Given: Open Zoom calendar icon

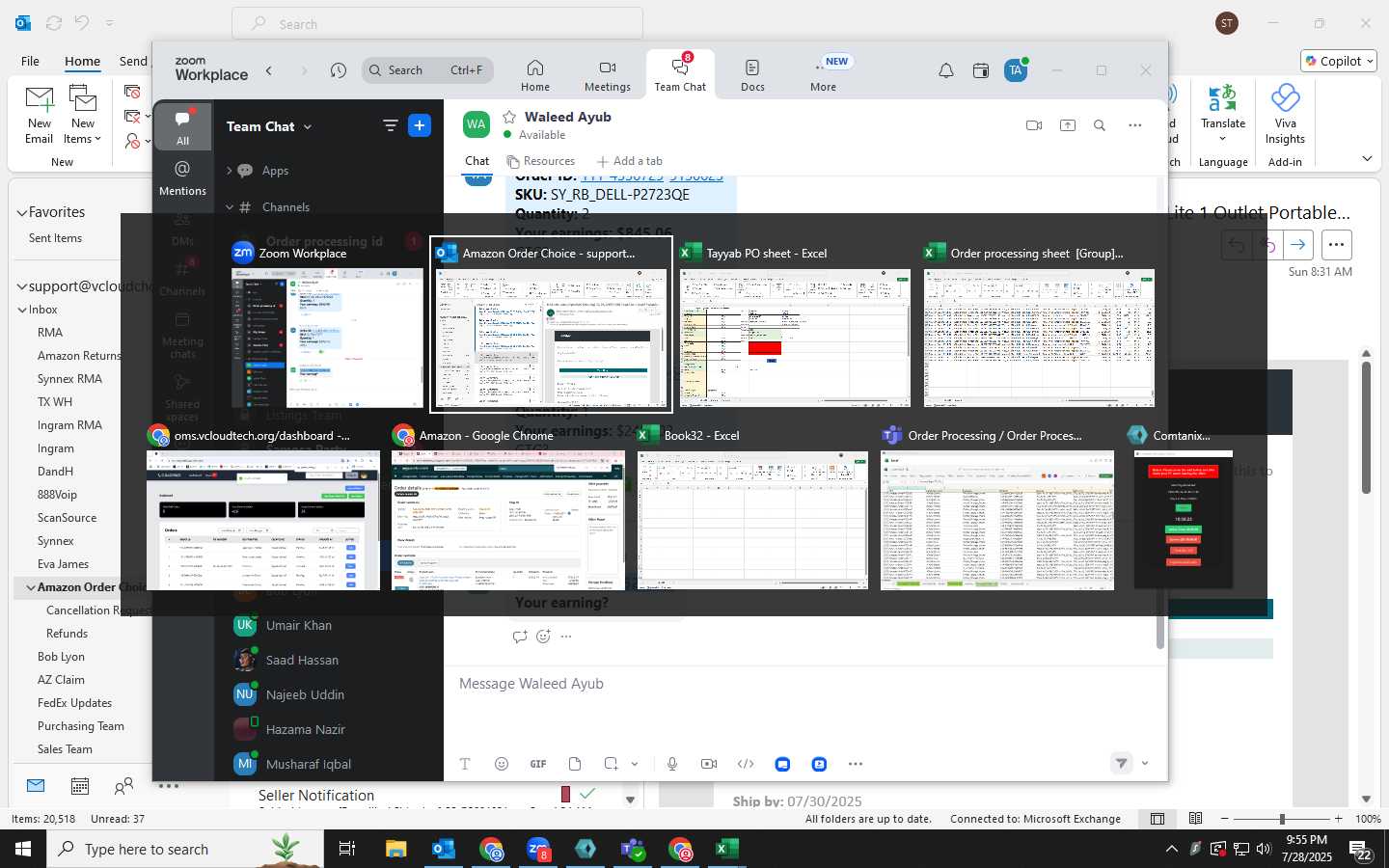Looking at the screenshot, I should pyautogui.click(x=981, y=70).
